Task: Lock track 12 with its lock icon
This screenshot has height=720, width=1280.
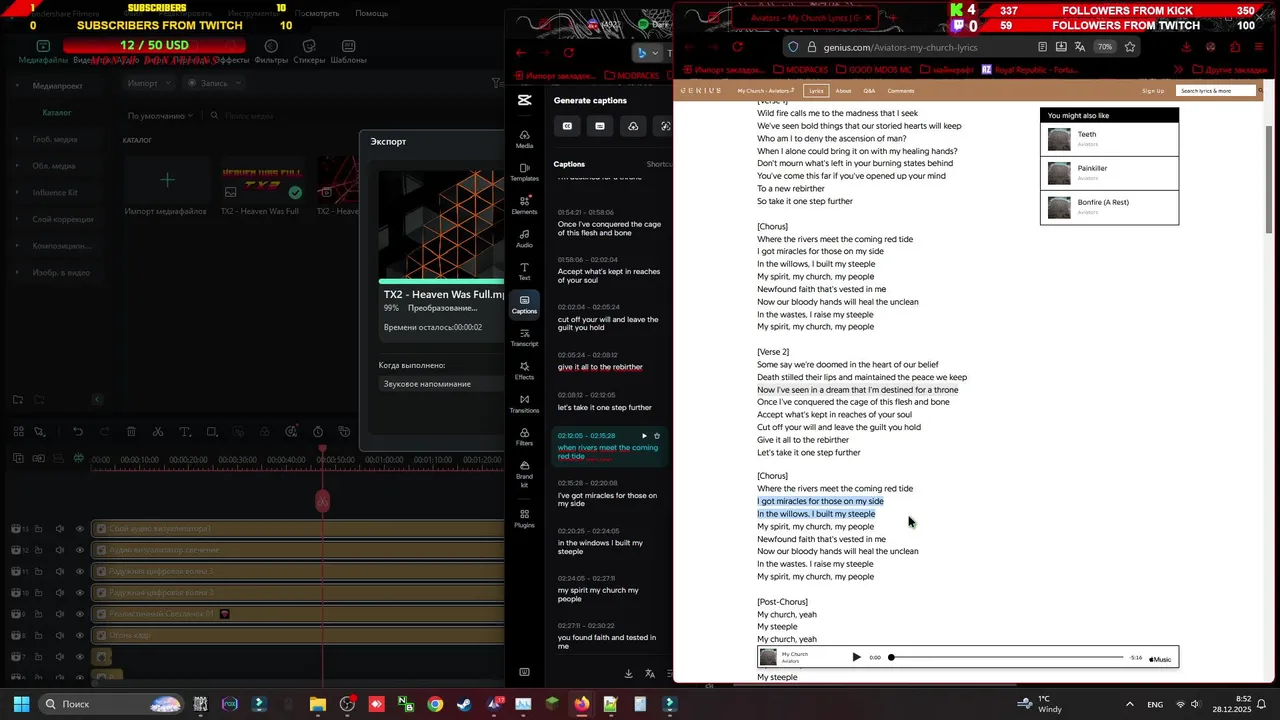Action: tap(39, 550)
